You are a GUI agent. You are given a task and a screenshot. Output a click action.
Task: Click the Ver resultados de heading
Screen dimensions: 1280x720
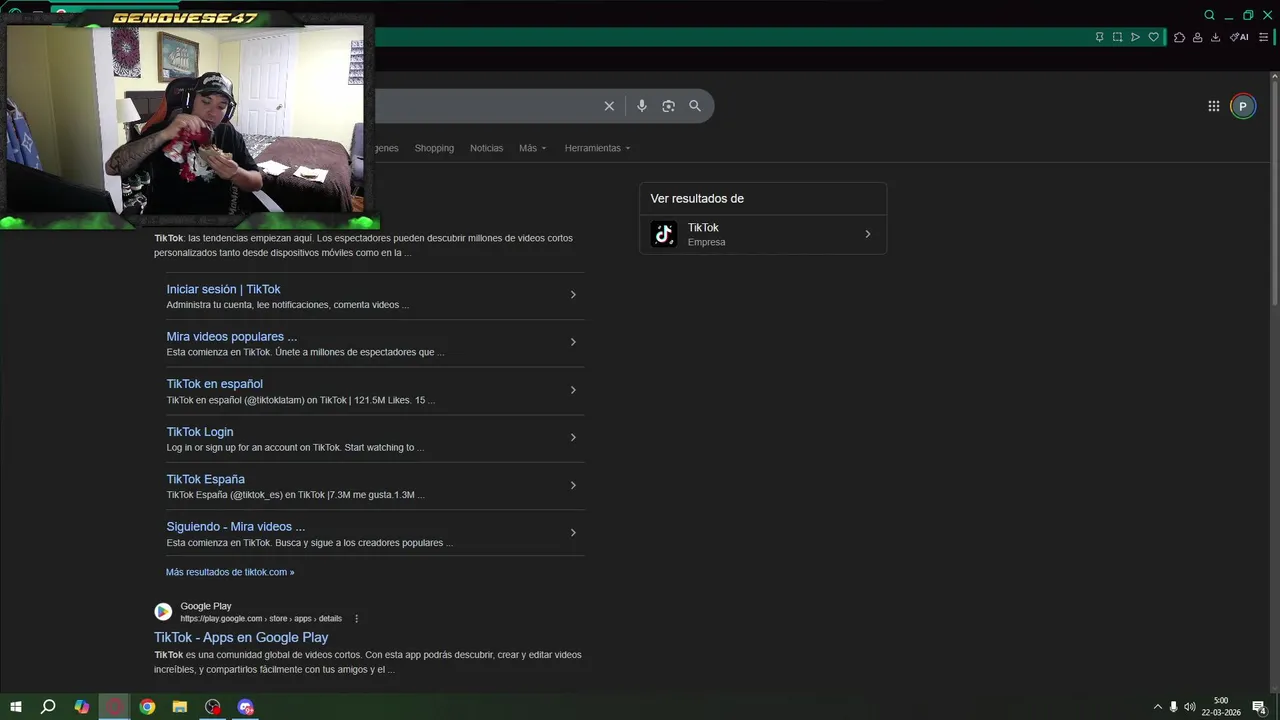697,198
